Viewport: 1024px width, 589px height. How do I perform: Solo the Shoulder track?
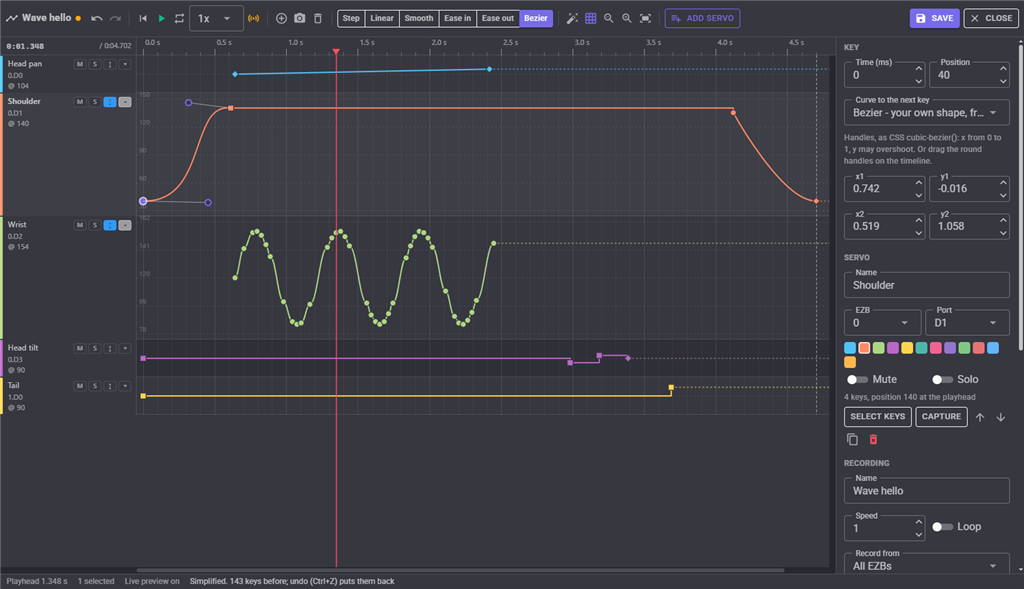[95, 102]
